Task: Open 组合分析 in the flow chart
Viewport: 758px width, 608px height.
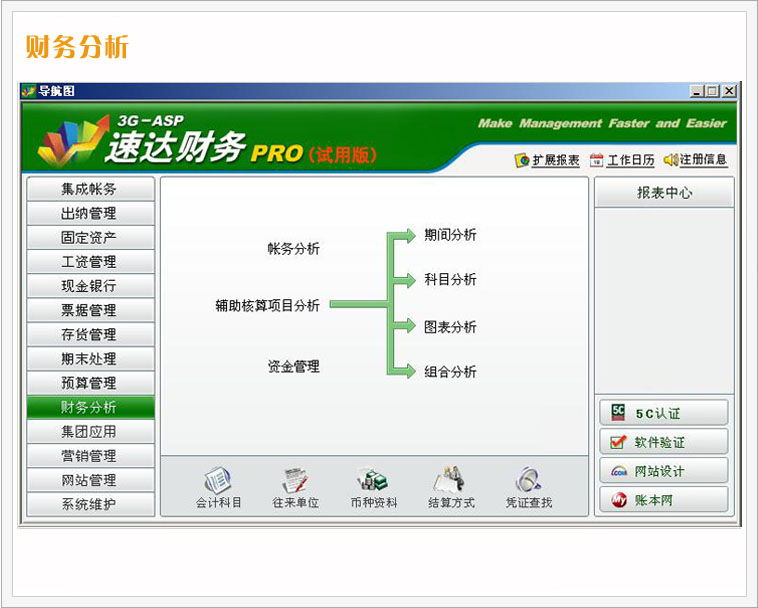Action: pos(450,372)
